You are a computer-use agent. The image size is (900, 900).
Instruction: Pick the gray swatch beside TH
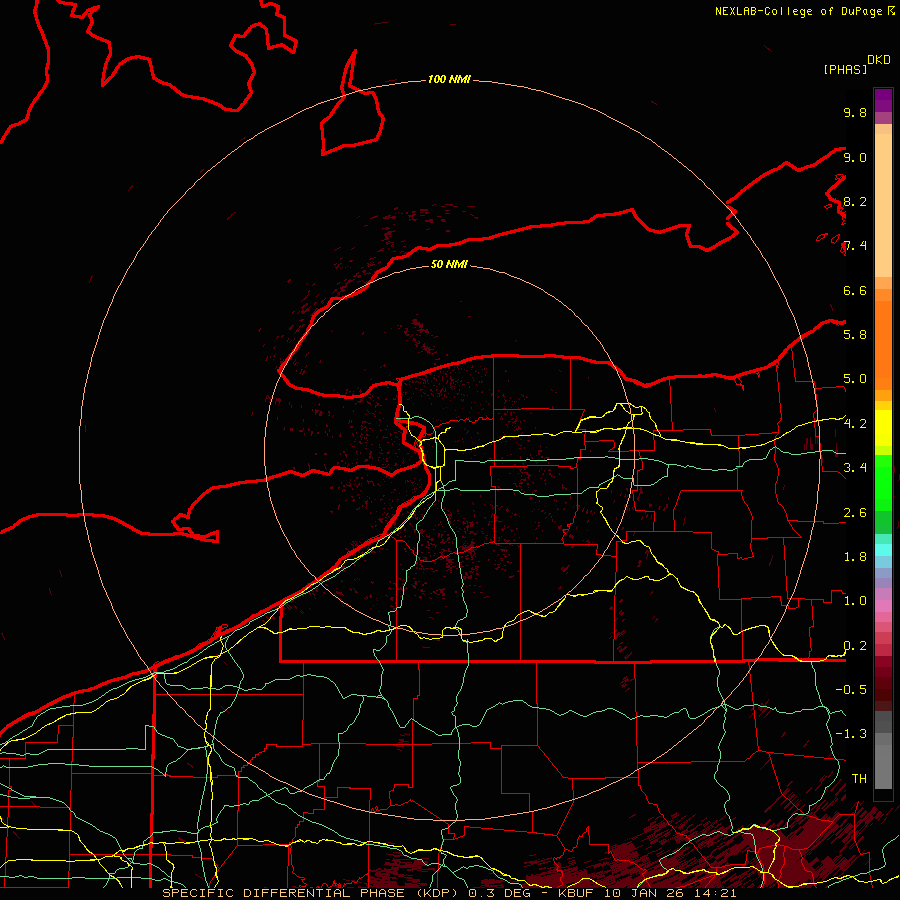coord(883,777)
